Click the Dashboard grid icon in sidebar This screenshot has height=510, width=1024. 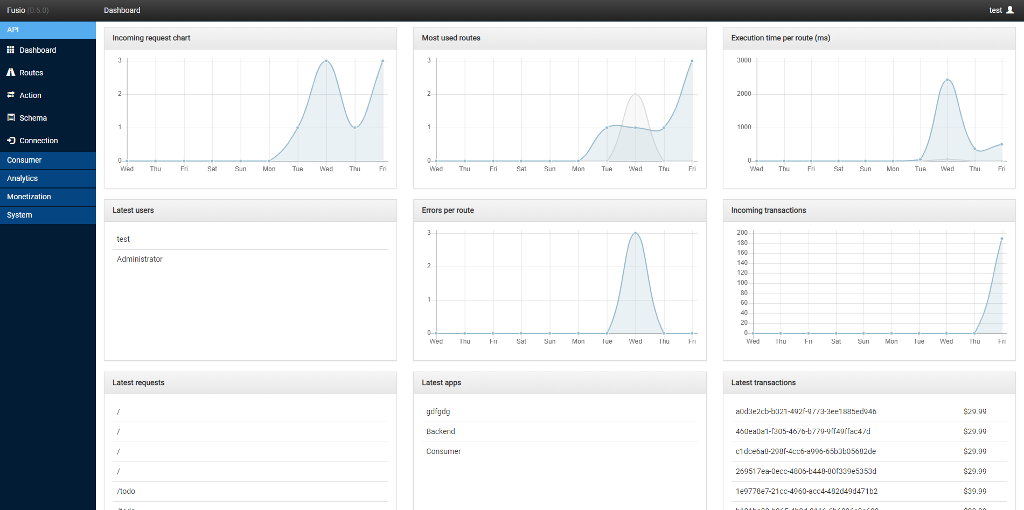point(11,50)
